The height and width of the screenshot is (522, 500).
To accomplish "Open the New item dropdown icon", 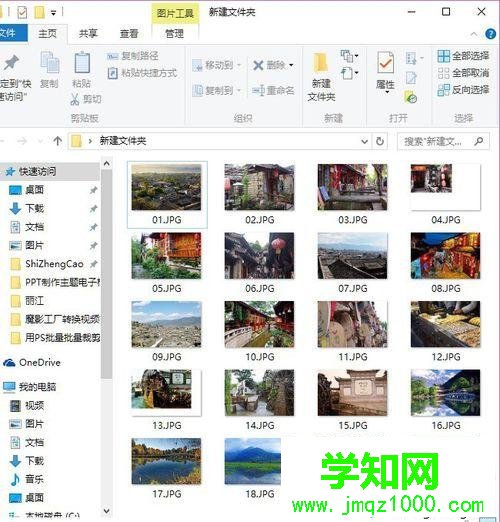I will tap(349, 56).
